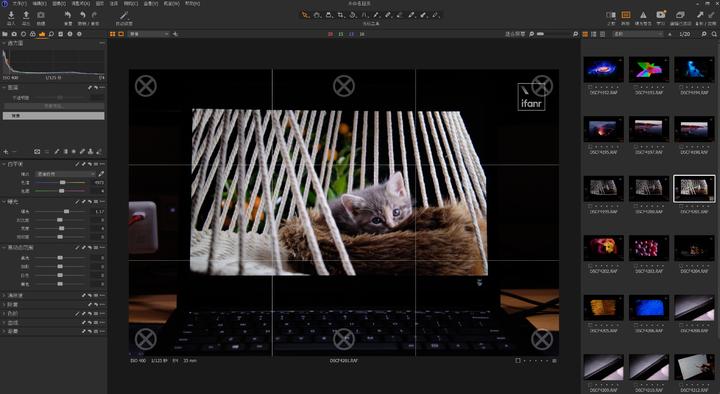Image resolution: width=720 pixels, height=394 pixels.
Task: Open the Library folder tool tab
Action: [x=5, y=34]
